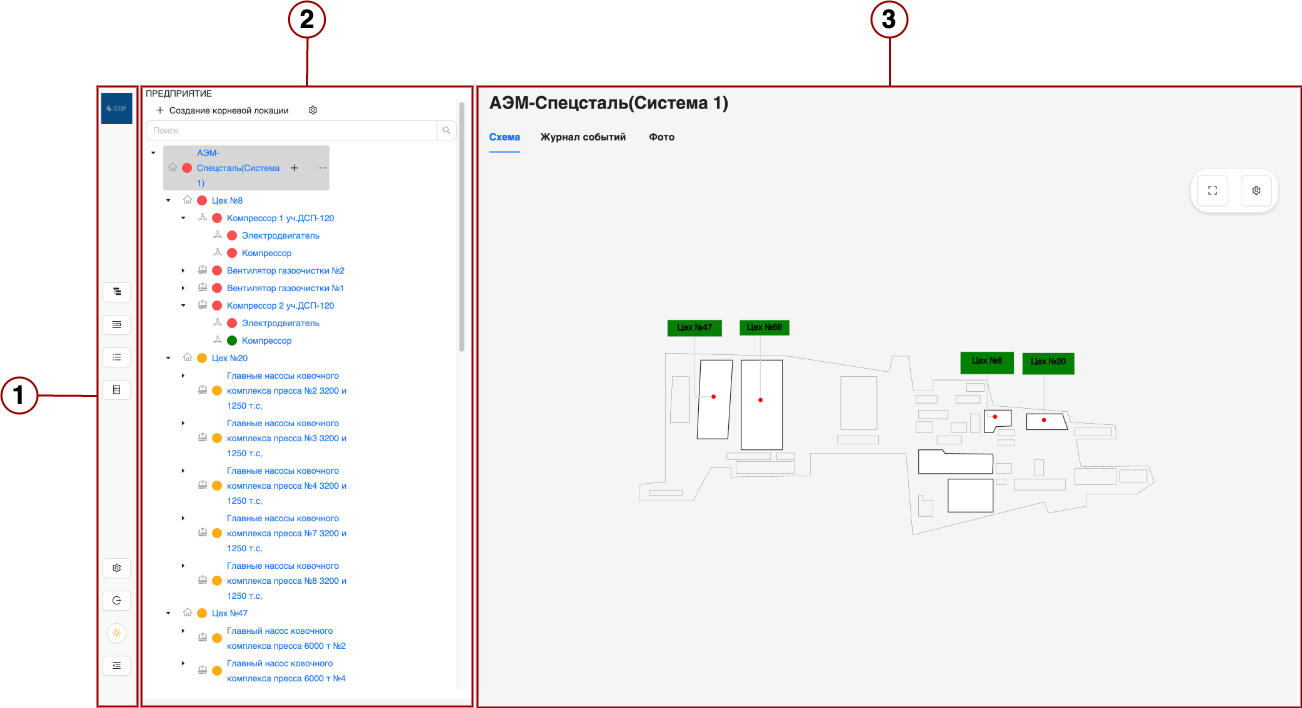Open the Фото tab
The height and width of the screenshot is (708, 1302).
point(662,137)
